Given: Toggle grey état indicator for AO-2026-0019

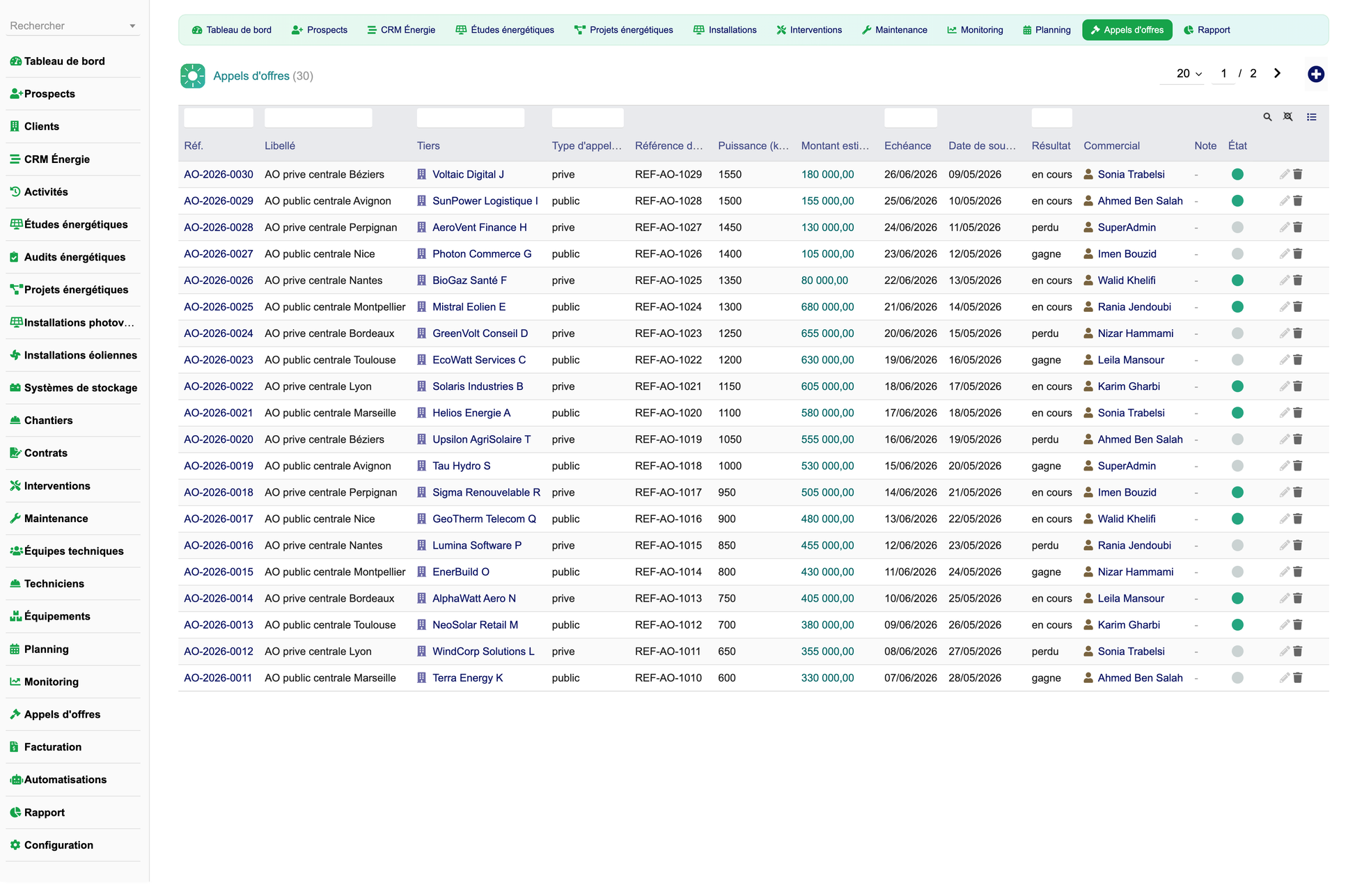Looking at the screenshot, I should coord(1237,466).
